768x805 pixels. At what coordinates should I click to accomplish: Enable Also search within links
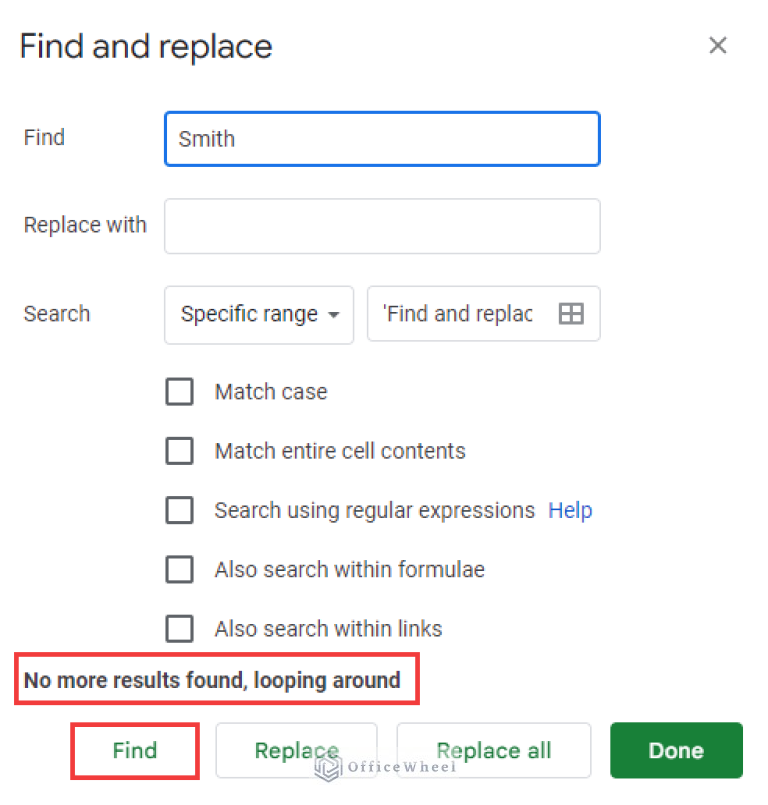pyautogui.click(x=180, y=628)
